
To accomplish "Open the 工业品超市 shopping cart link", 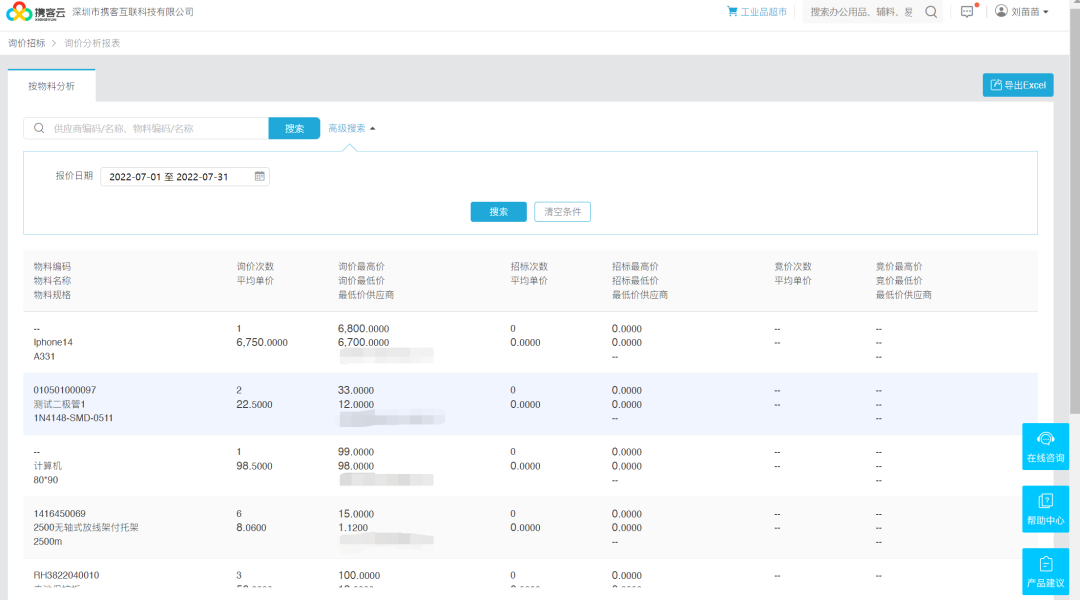I will tap(757, 12).
